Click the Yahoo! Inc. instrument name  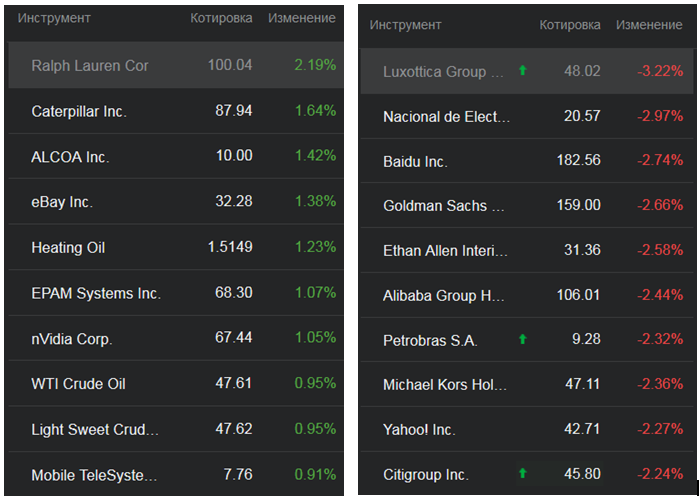click(x=419, y=429)
